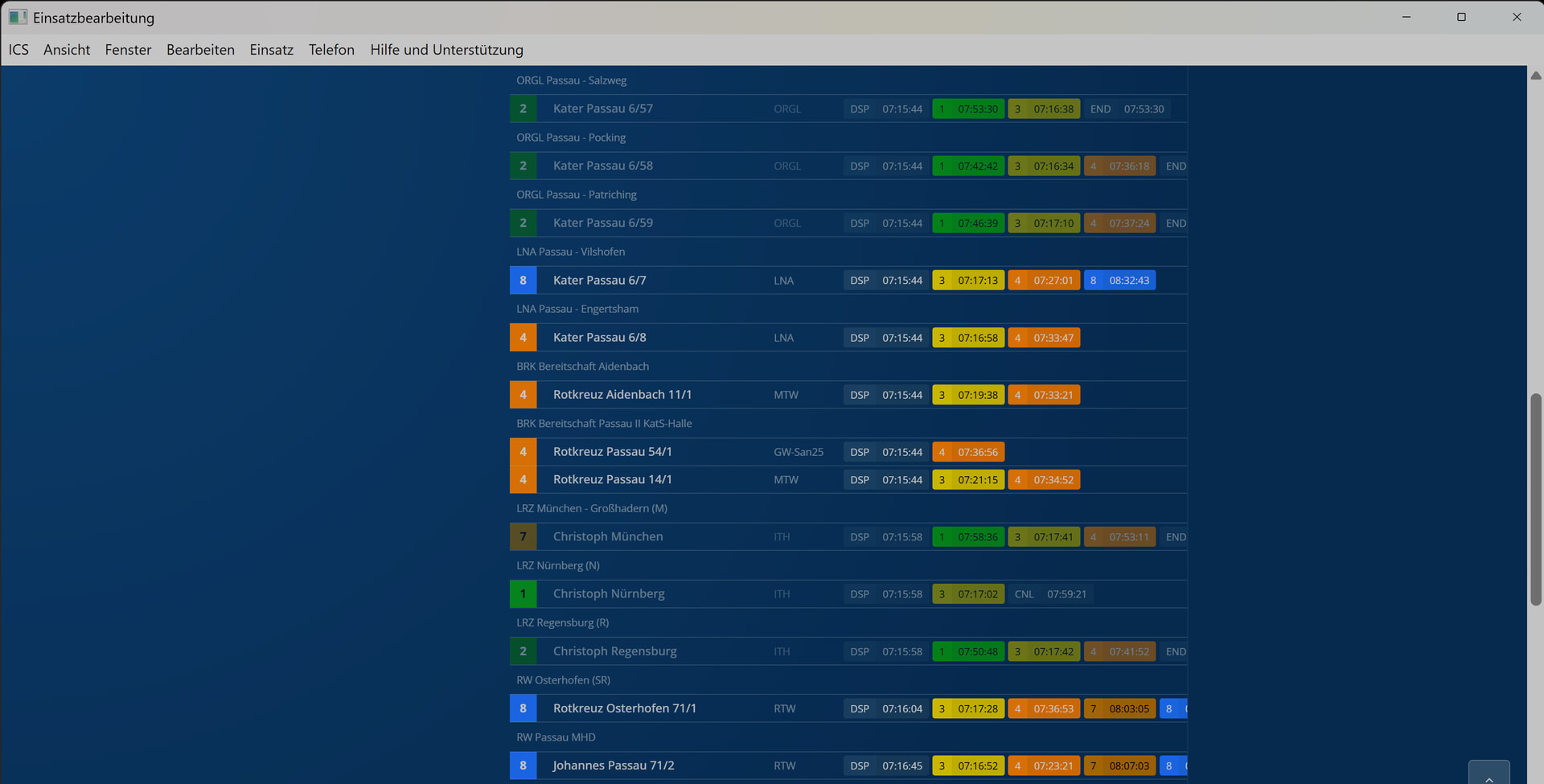Click status 7 badge beside Christoph München

(x=523, y=537)
